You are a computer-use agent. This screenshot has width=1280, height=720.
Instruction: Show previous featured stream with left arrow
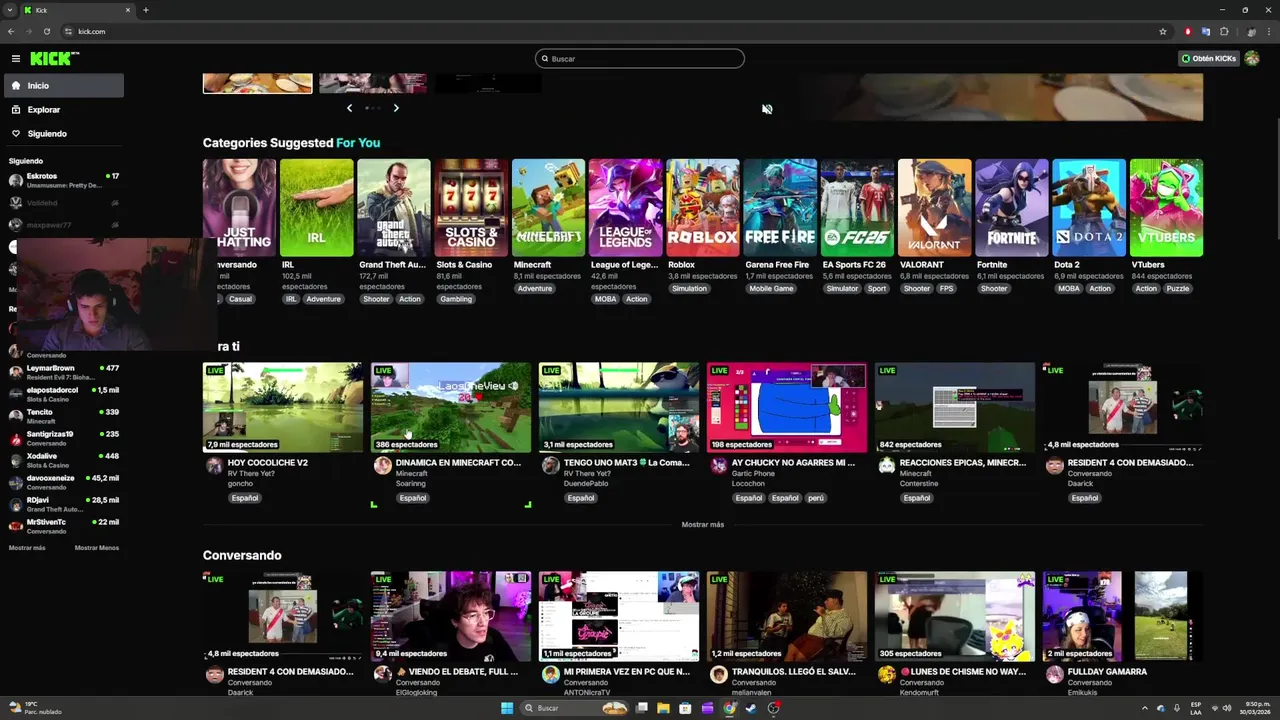click(349, 108)
